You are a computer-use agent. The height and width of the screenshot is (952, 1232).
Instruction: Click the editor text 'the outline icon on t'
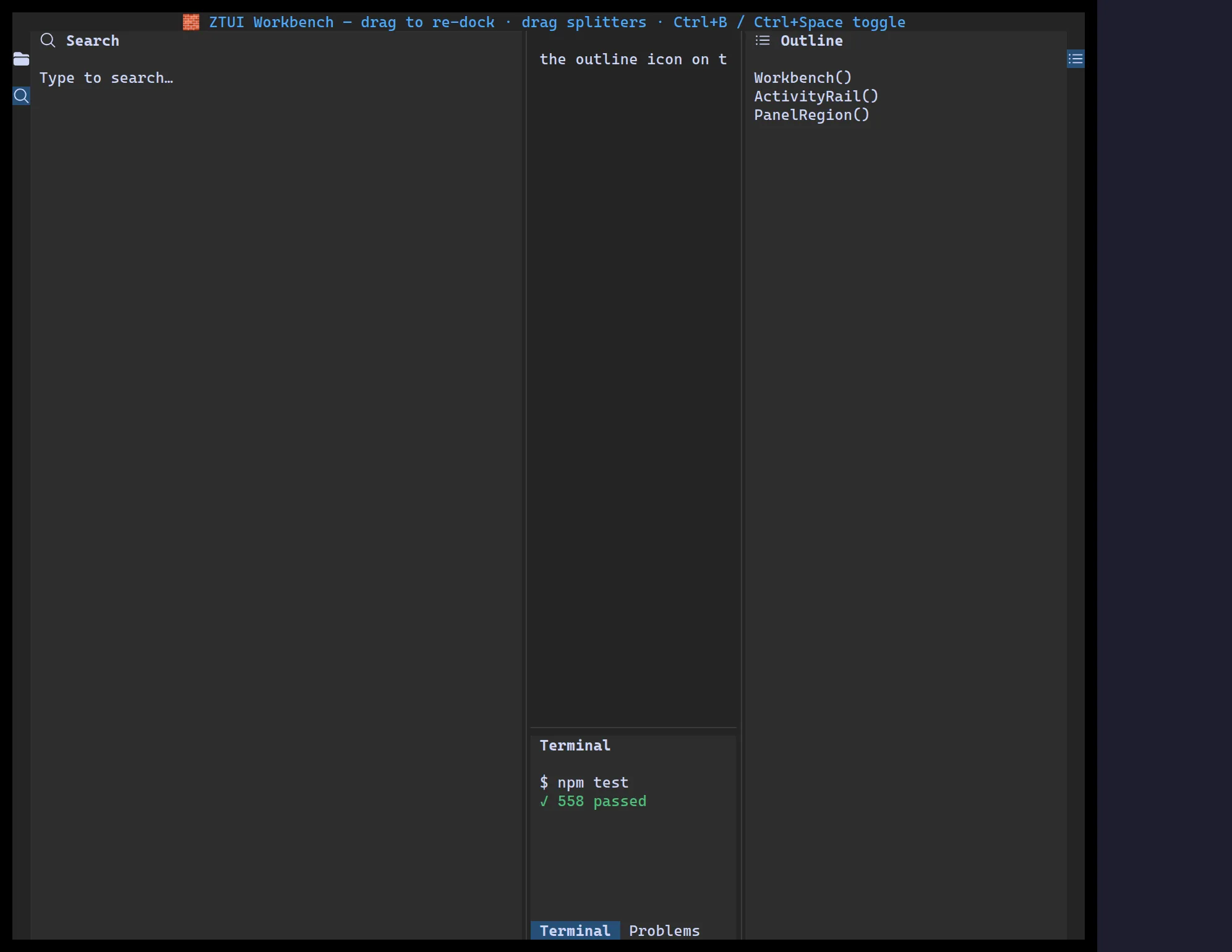(x=633, y=59)
